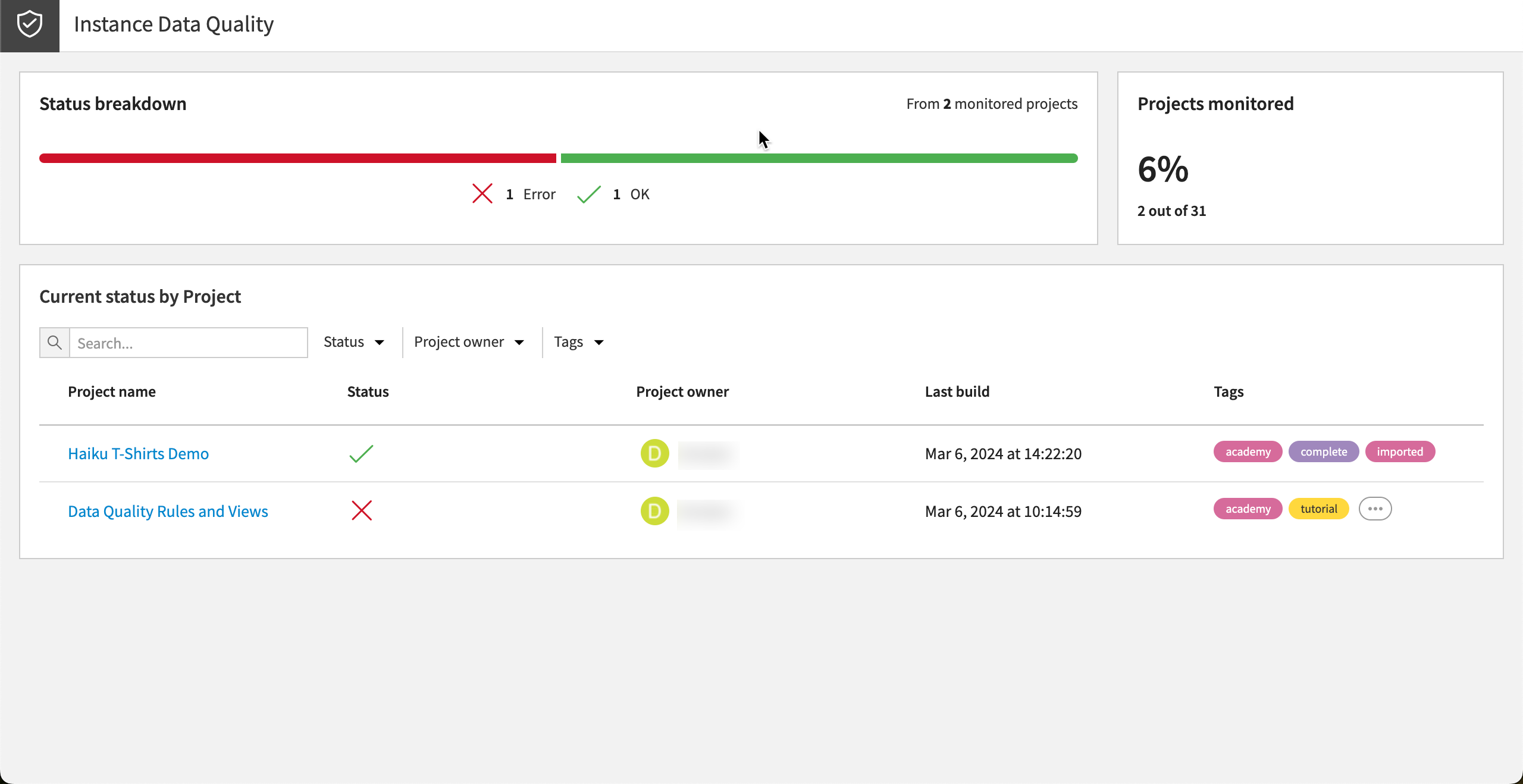This screenshot has height=784, width=1523.
Task: Click the Project name column header
Action: pos(112,391)
